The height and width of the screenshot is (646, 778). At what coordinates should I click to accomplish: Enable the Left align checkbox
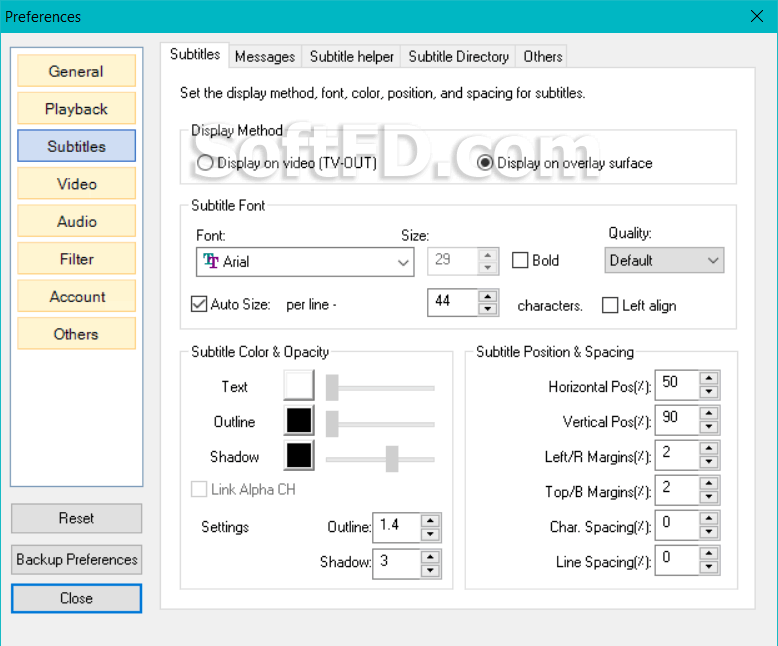coord(639,305)
